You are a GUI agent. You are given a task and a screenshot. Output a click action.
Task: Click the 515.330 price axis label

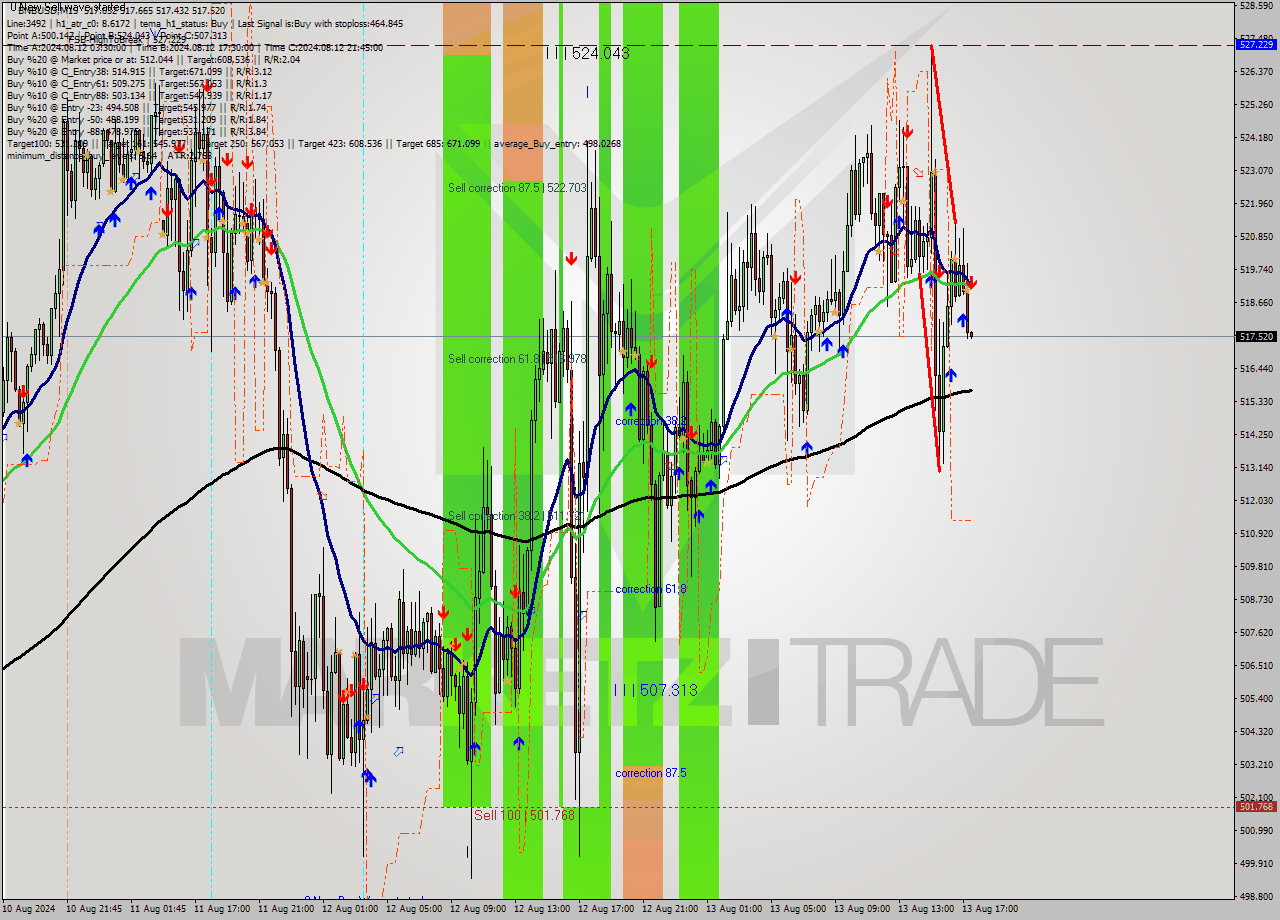click(1256, 401)
